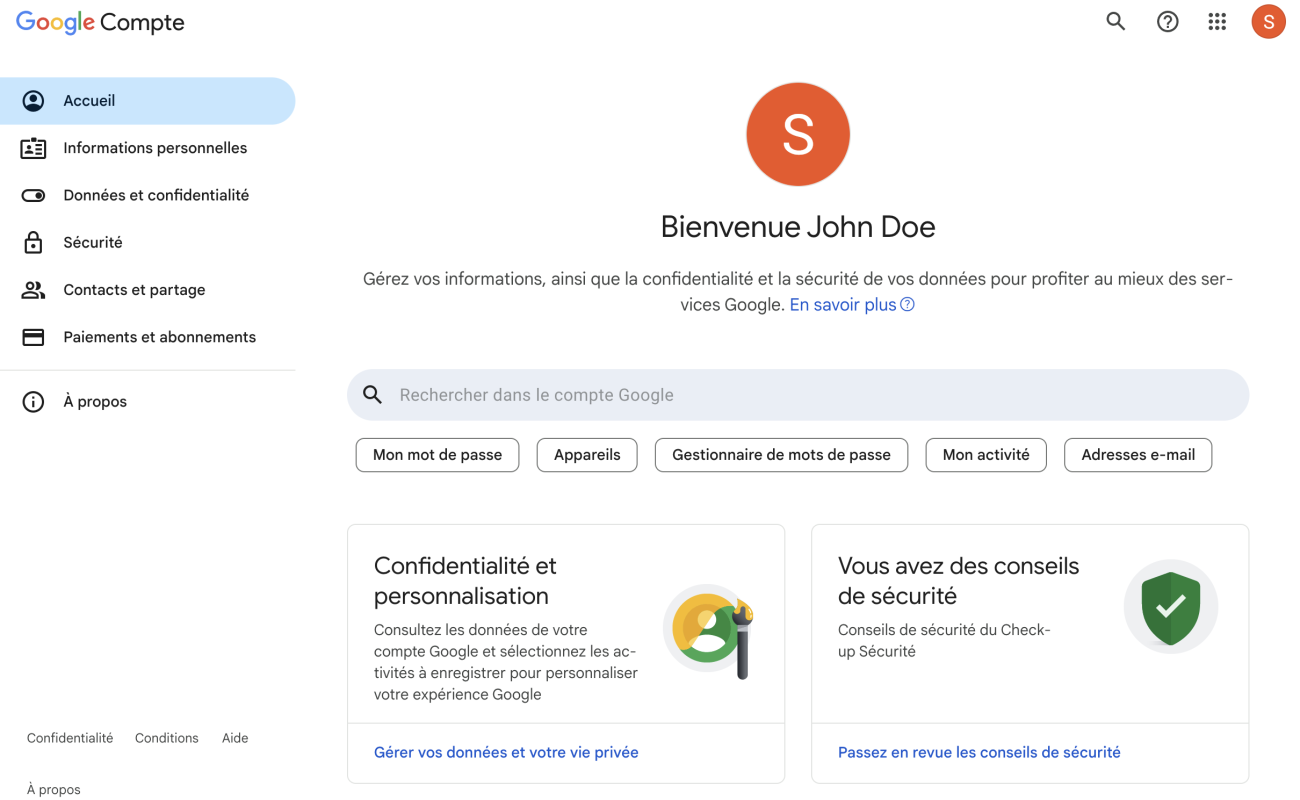Focus the Rechercher dans le compte Google field

point(798,395)
